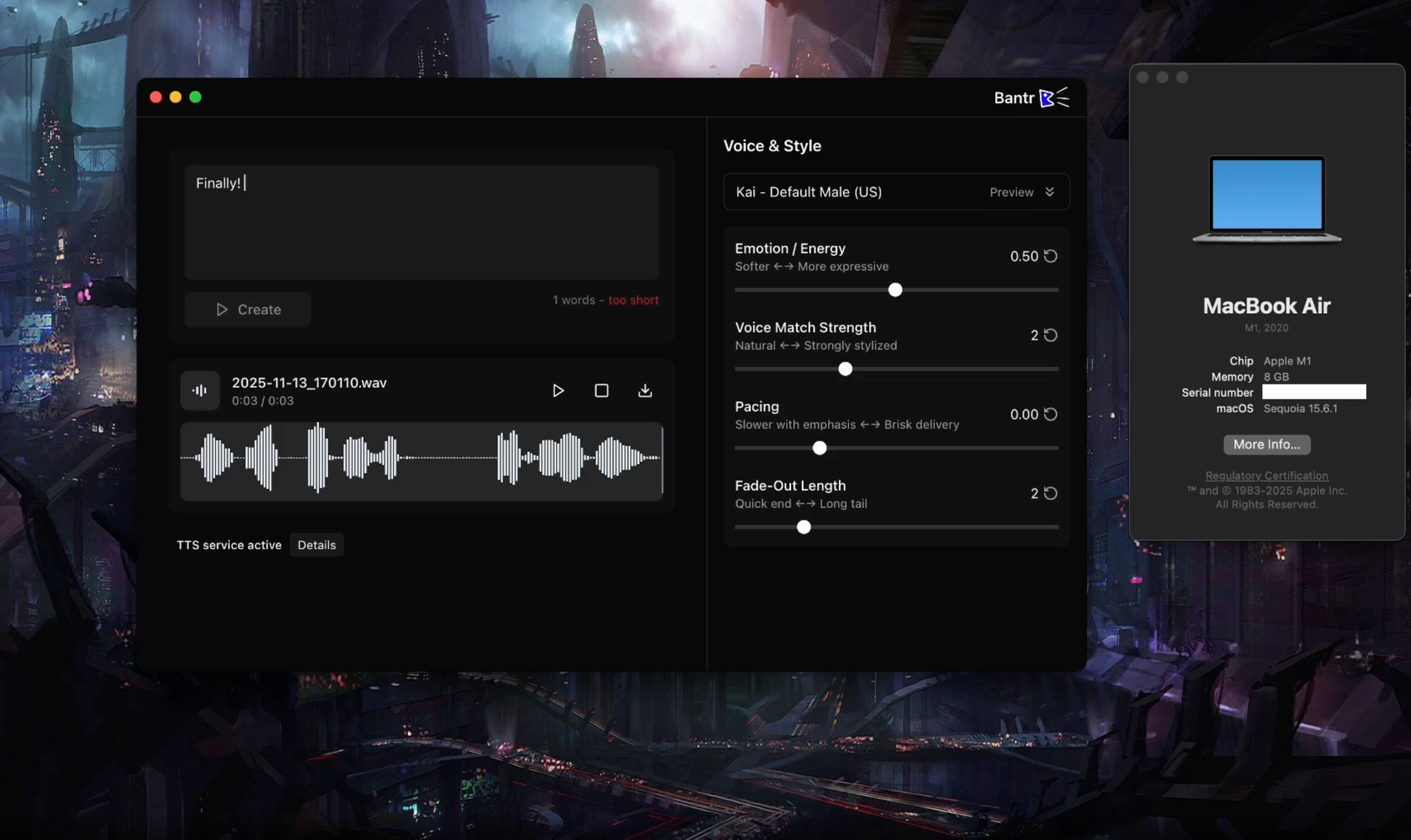This screenshot has height=840, width=1411.
Task: Reset Emotion / Energy value
Action: click(x=1050, y=256)
